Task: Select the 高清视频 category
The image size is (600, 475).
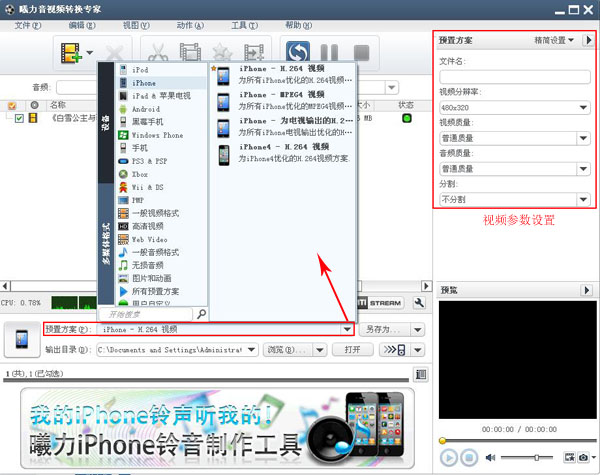Action: (x=161, y=226)
